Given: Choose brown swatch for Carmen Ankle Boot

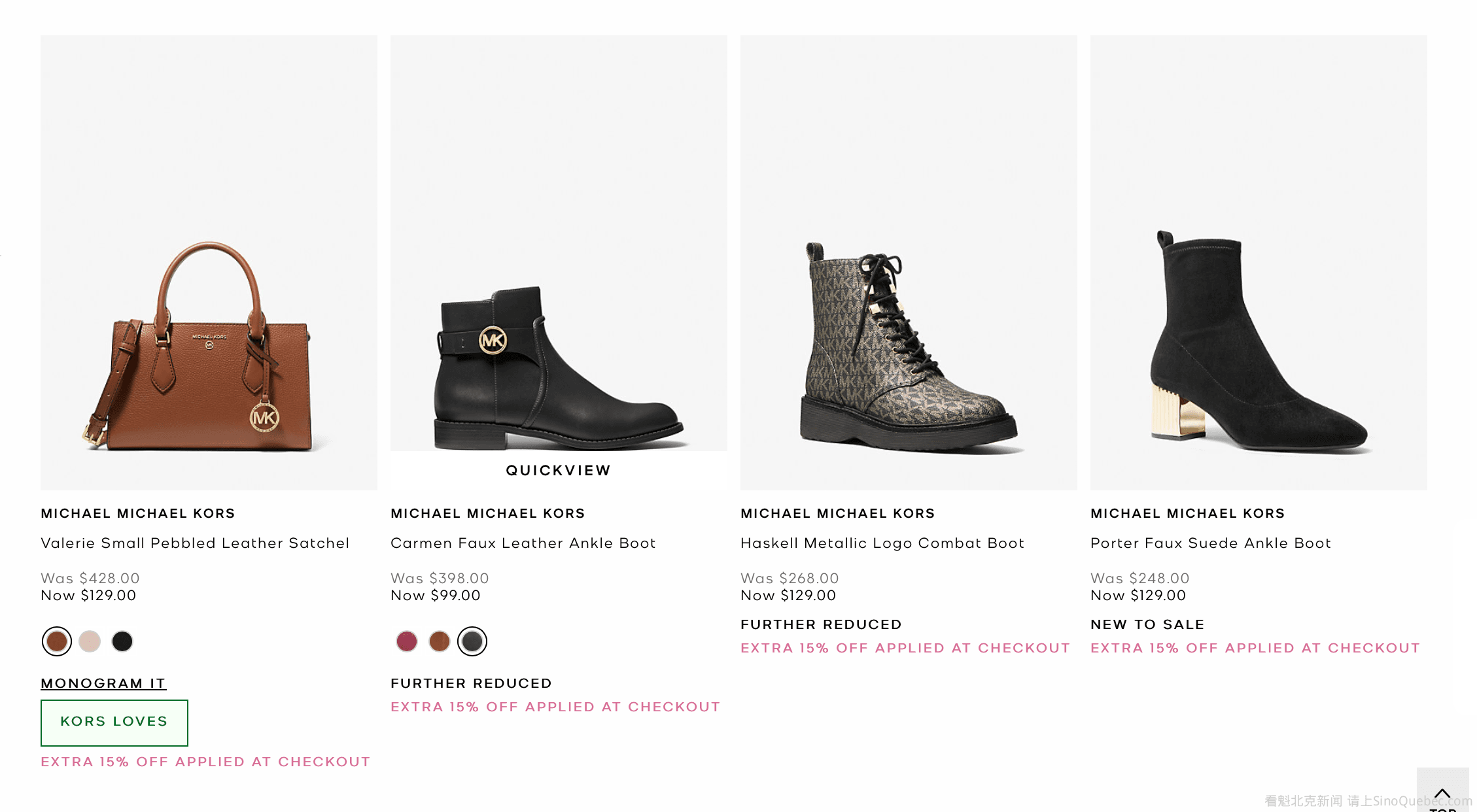Looking at the screenshot, I should point(440,641).
